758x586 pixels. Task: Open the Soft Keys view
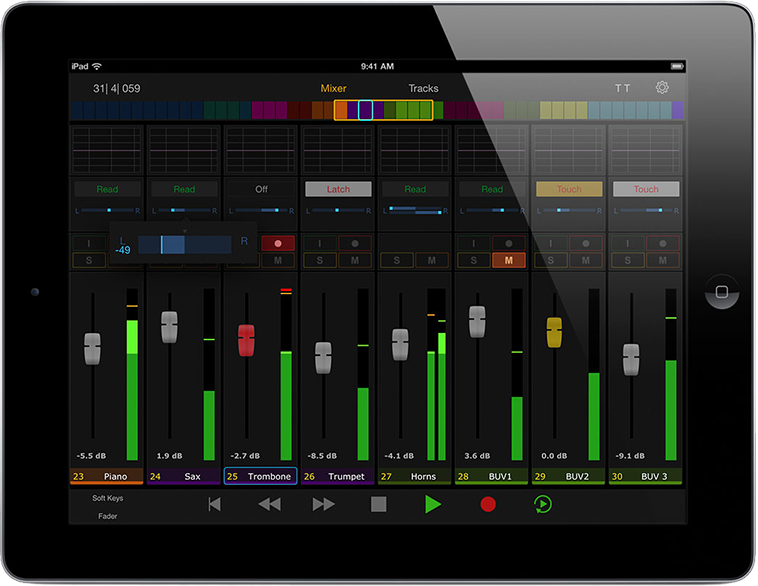pos(107,498)
